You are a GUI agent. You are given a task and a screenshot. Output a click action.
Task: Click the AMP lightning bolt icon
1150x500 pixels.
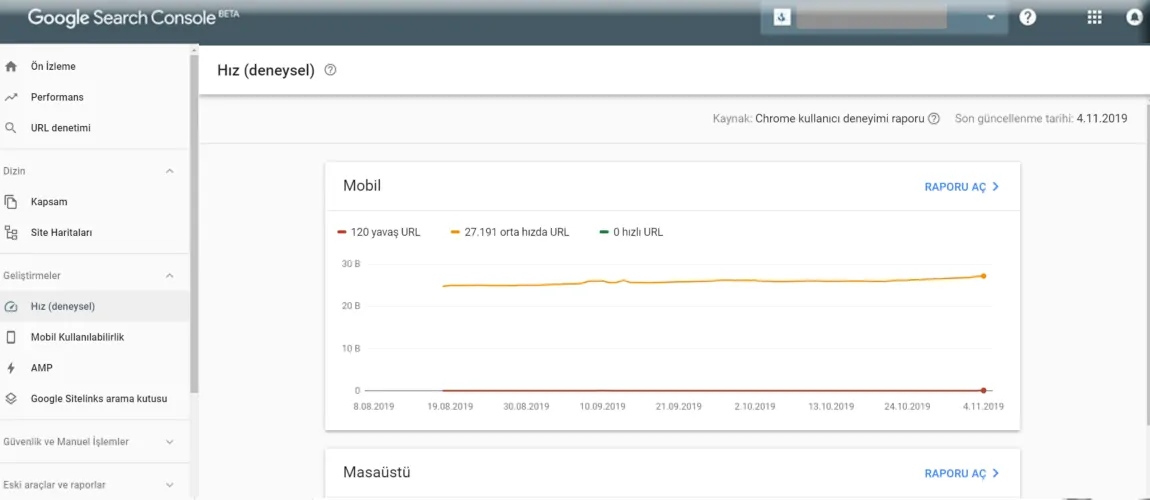(x=10, y=368)
